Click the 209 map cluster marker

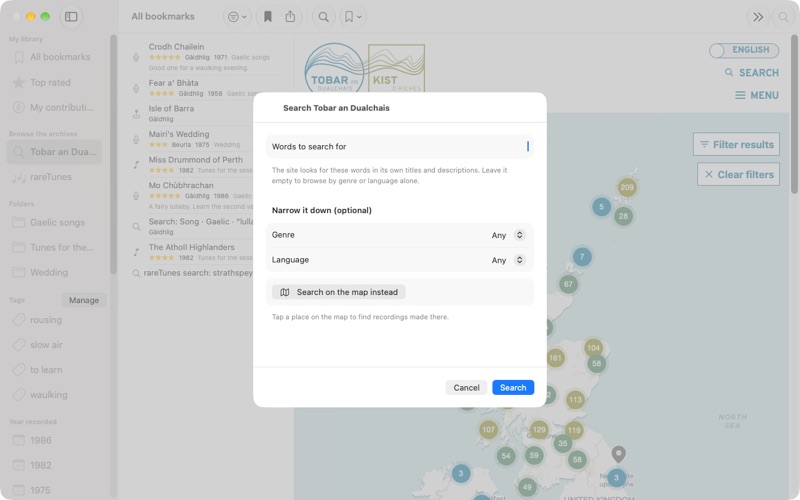627,187
